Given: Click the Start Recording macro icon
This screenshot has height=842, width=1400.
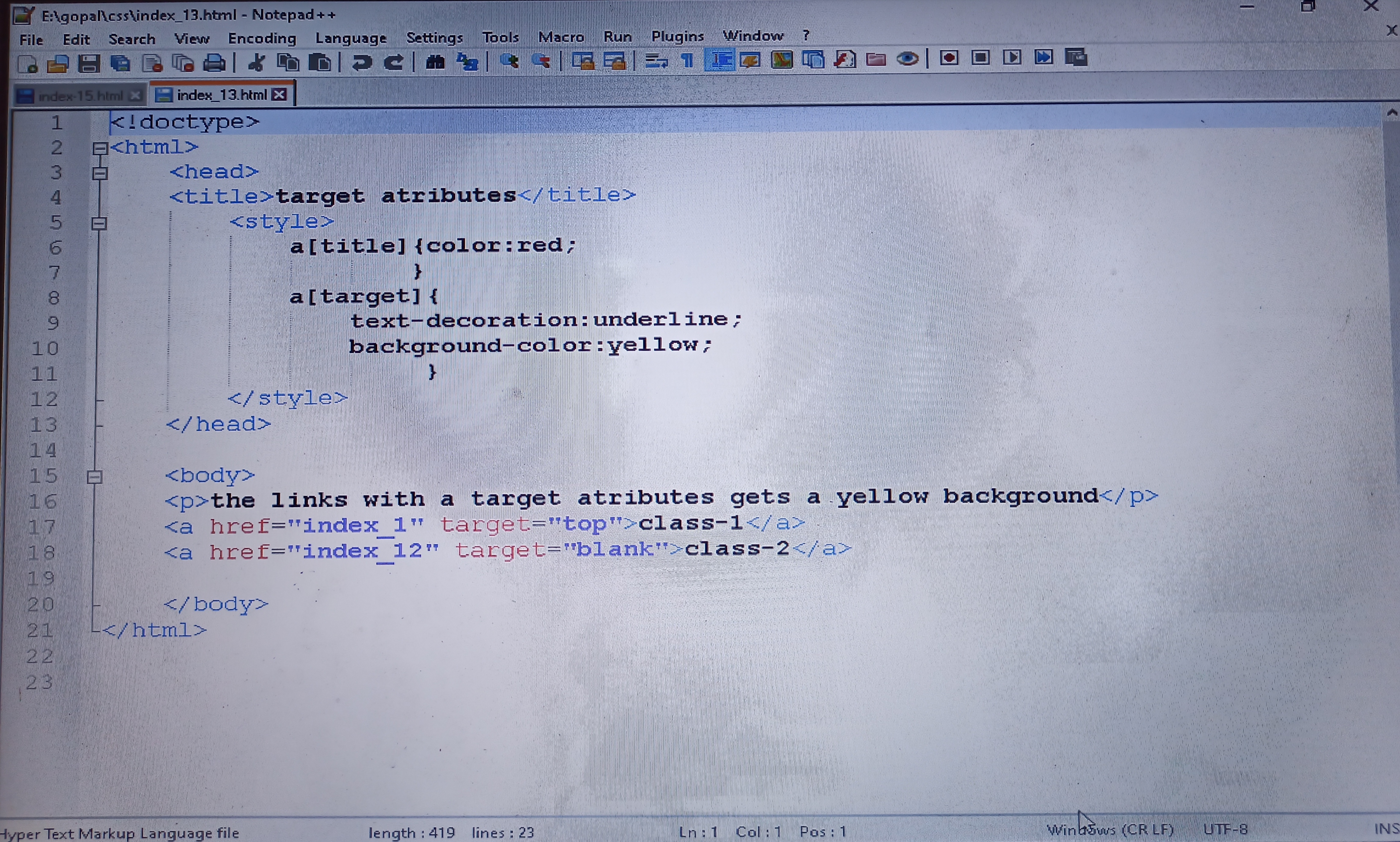Looking at the screenshot, I should (949, 58).
